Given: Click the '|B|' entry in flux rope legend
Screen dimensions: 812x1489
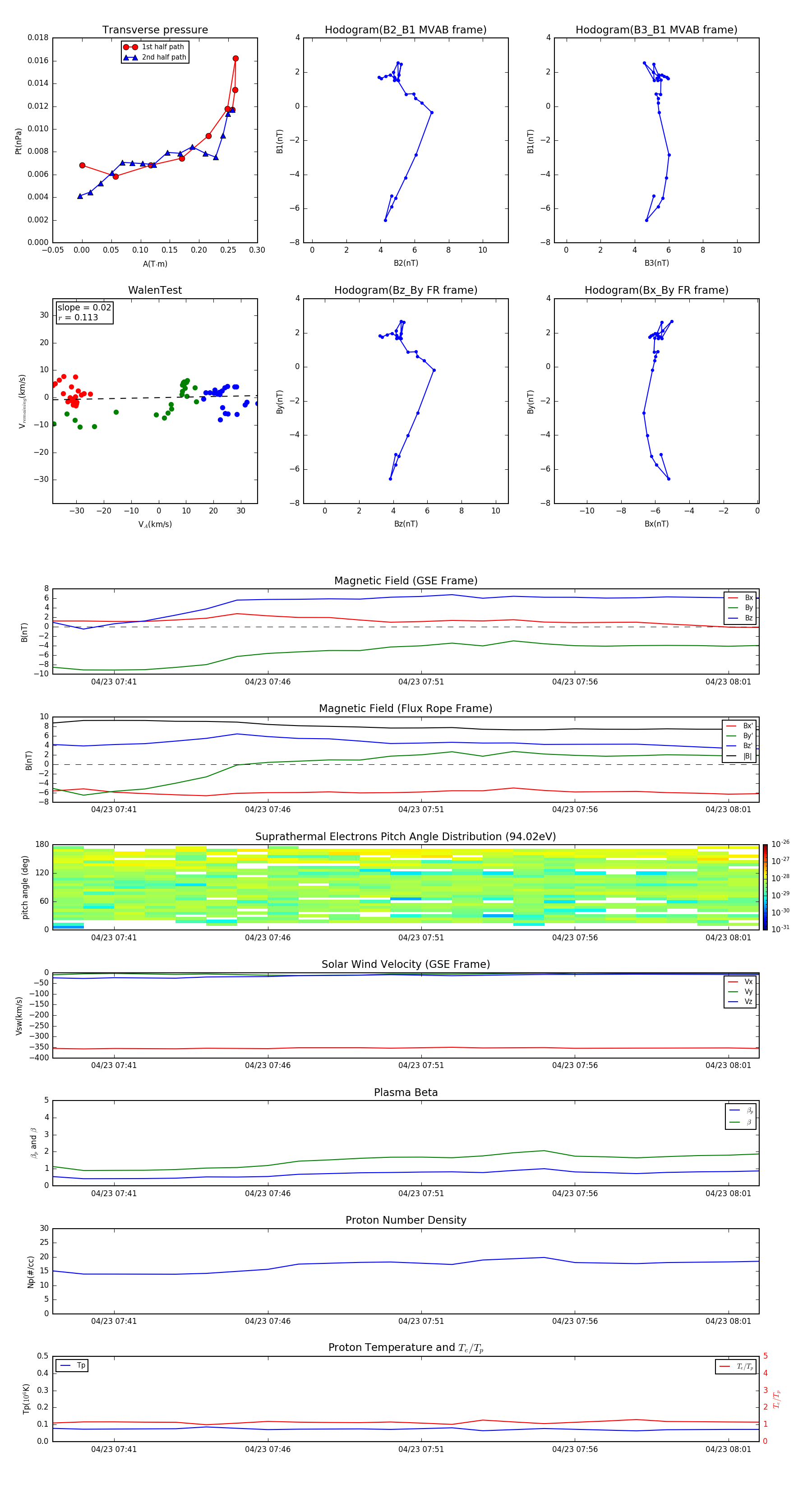Looking at the screenshot, I should coord(740,756).
